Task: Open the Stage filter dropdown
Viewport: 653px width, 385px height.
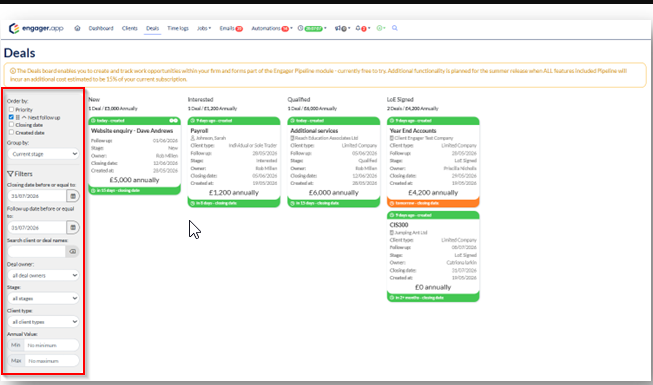Action: [x=43, y=298]
